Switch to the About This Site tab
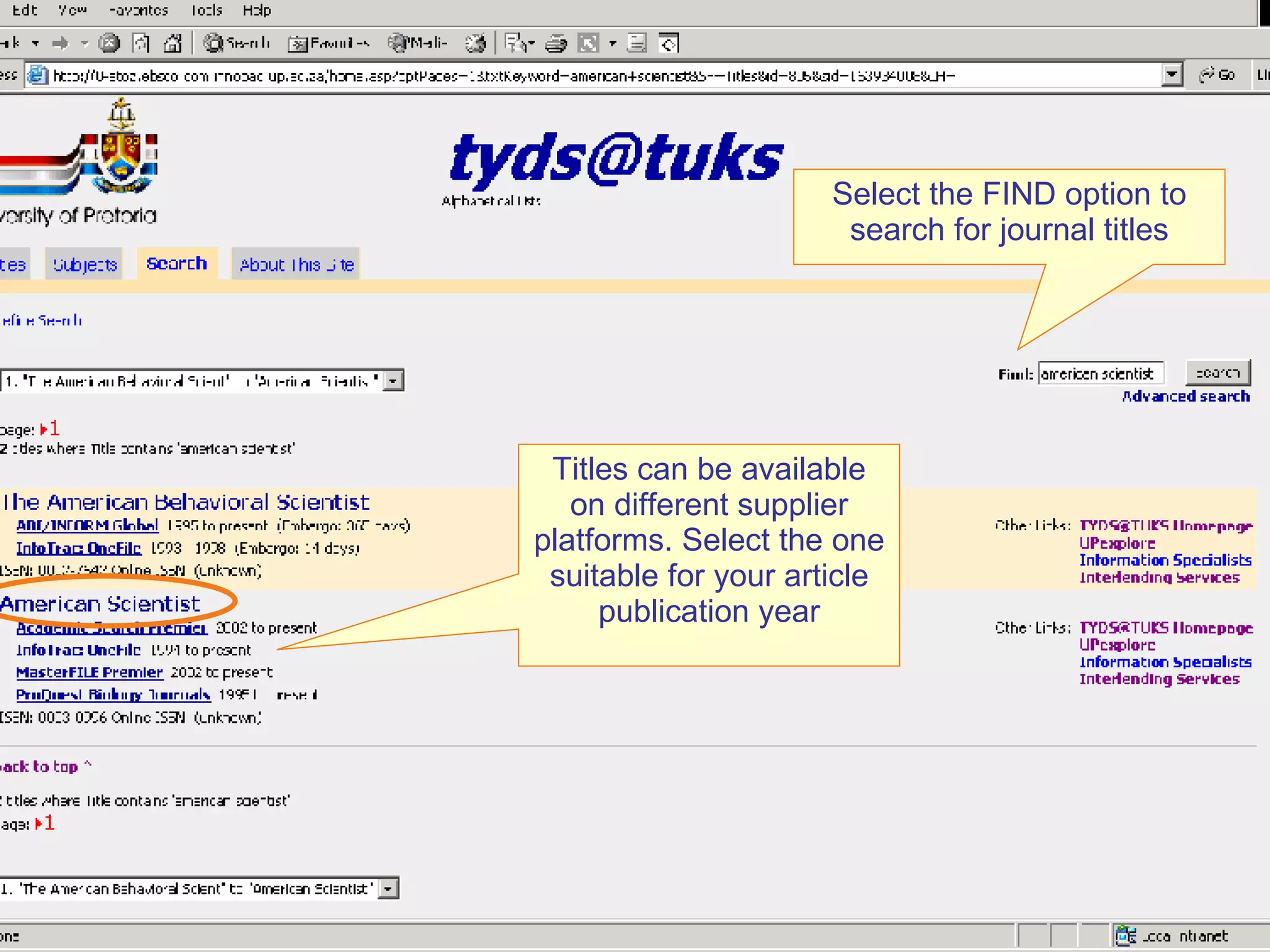The width and height of the screenshot is (1270, 952). click(x=296, y=264)
